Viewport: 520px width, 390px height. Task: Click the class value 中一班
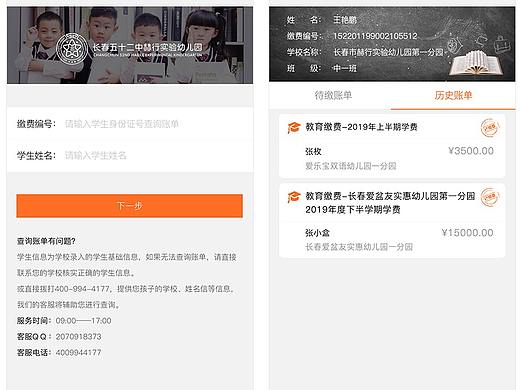(x=345, y=68)
